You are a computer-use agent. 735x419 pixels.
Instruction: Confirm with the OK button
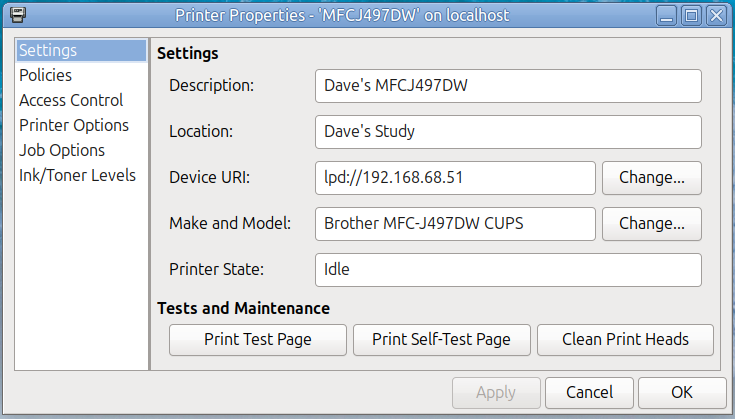click(x=682, y=392)
